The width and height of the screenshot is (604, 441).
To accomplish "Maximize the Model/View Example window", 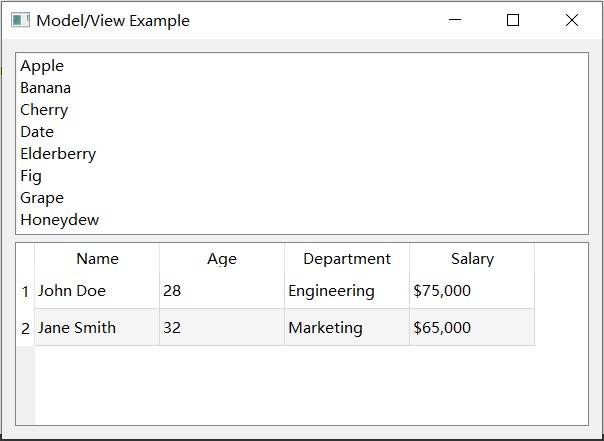I will 513,20.
